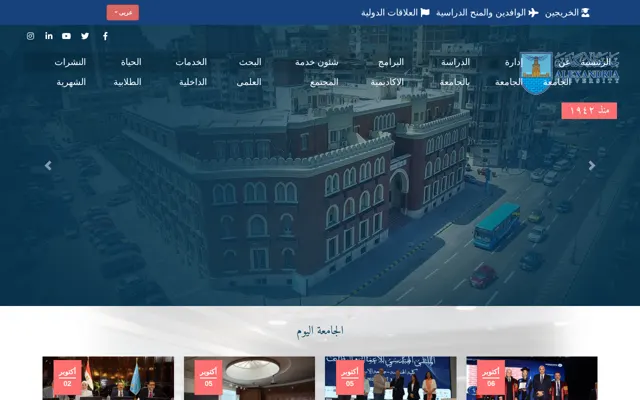Open the YouTube icon in header
The height and width of the screenshot is (400, 640).
(67, 36)
